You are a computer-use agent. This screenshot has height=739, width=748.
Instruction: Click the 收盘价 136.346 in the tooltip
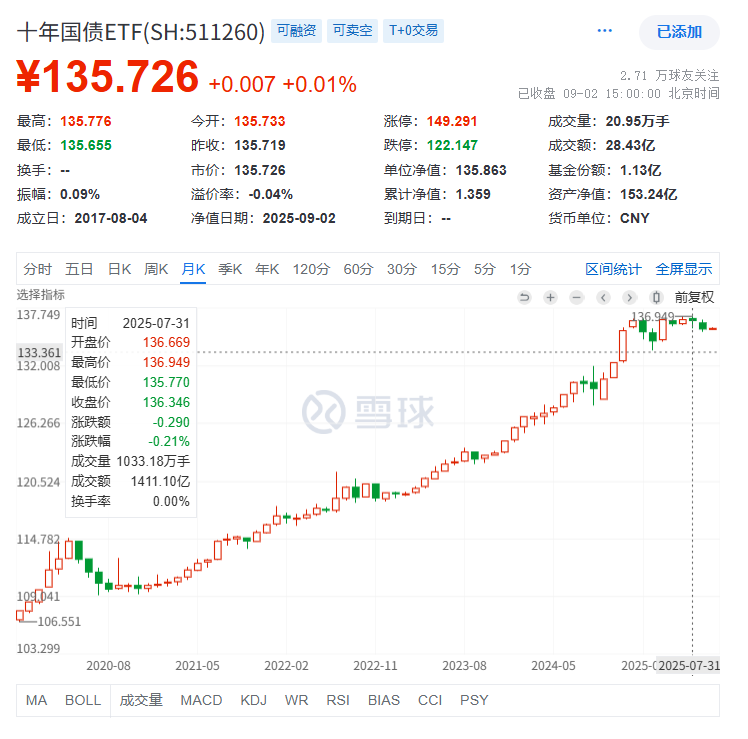[166, 402]
